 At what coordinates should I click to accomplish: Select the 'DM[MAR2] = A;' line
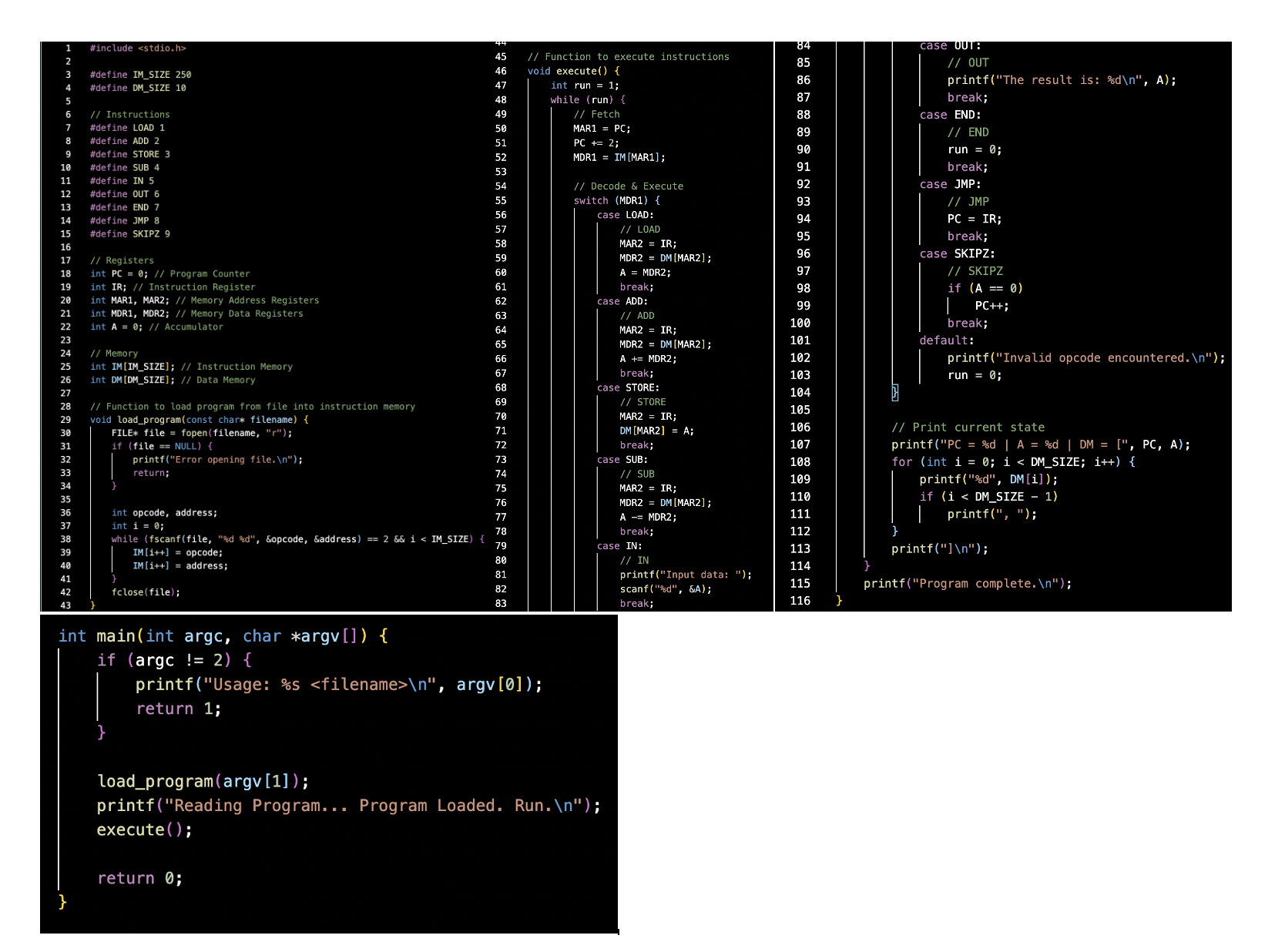657,431
